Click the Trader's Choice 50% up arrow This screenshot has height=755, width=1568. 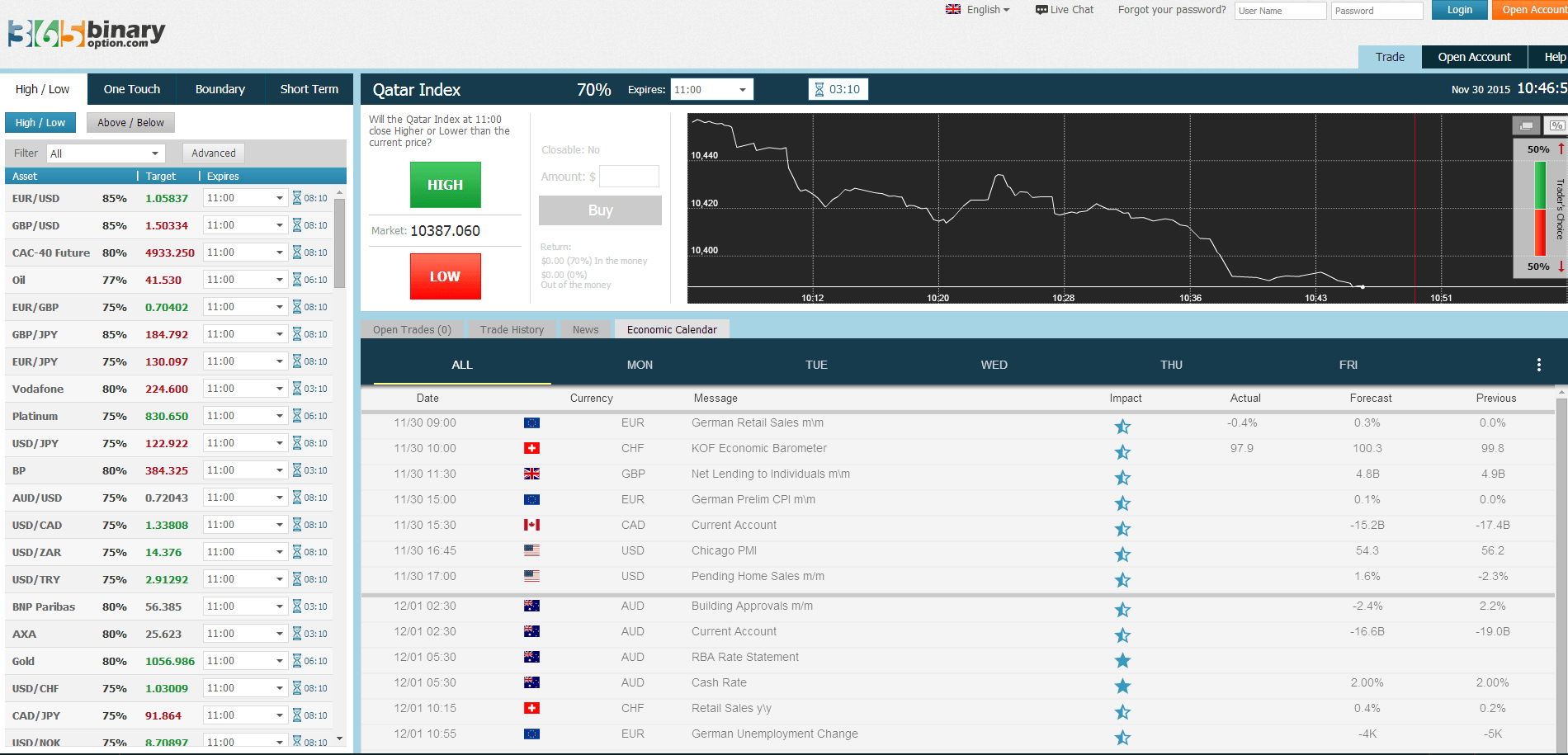pyautogui.click(x=1560, y=149)
